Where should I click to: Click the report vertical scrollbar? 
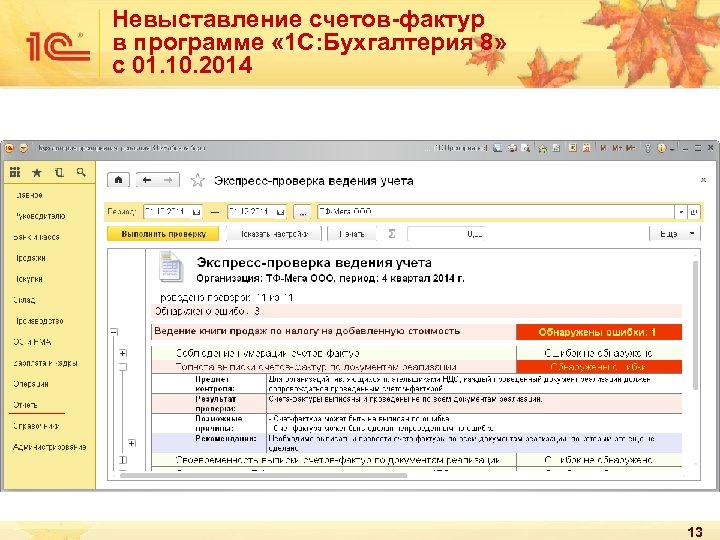tap(695, 325)
